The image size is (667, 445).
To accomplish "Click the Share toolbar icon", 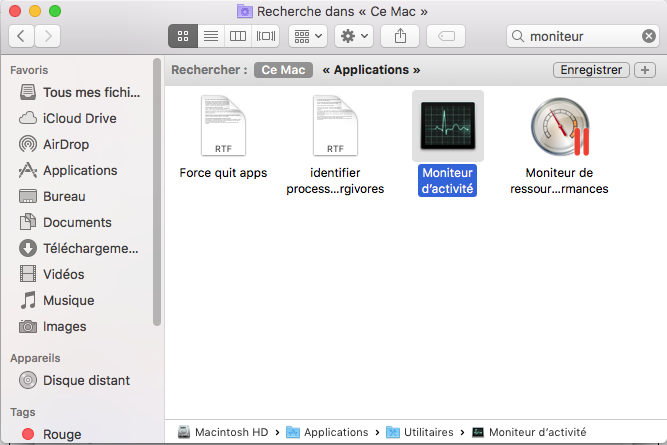I will [x=401, y=36].
